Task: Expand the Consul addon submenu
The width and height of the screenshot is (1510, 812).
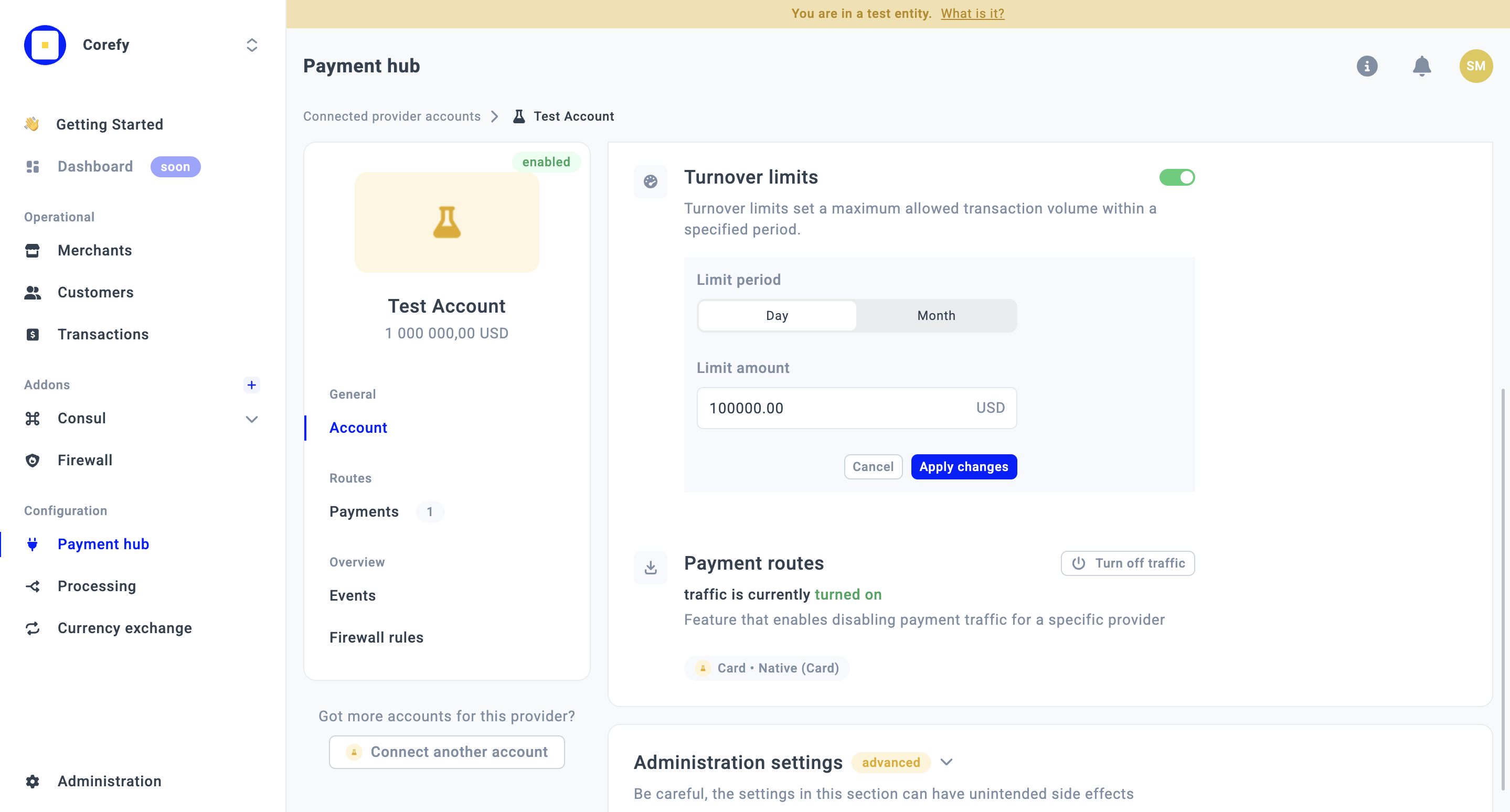Action: pyautogui.click(x=251, y=418)
